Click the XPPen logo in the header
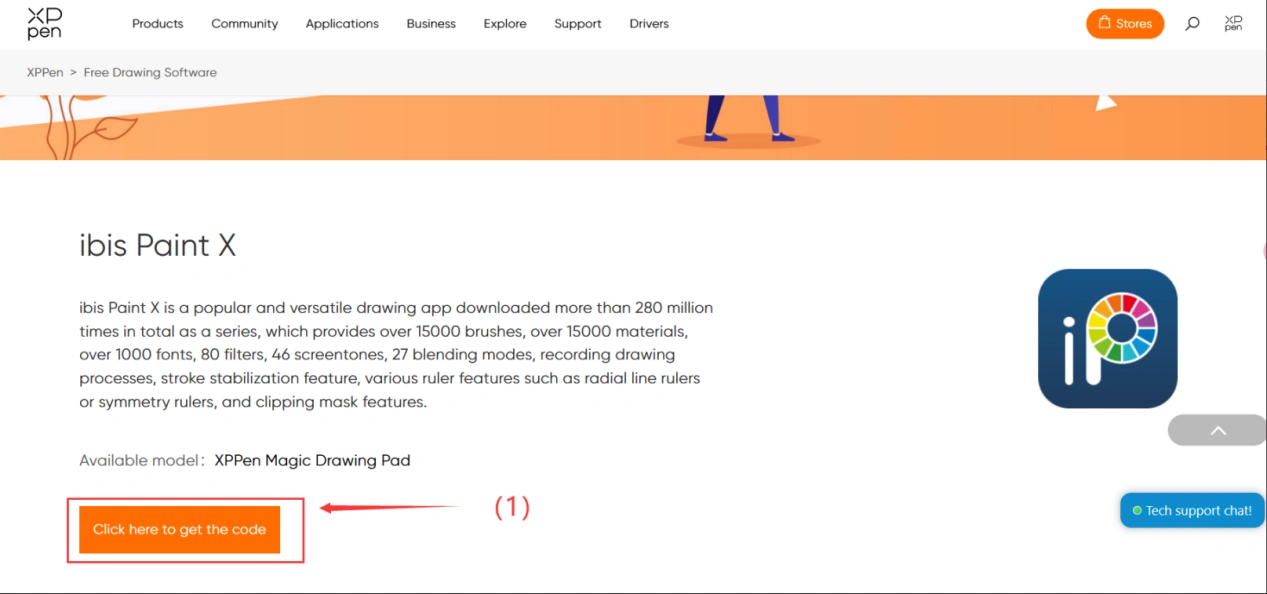Screen dimensions: 1267x594 45,24
